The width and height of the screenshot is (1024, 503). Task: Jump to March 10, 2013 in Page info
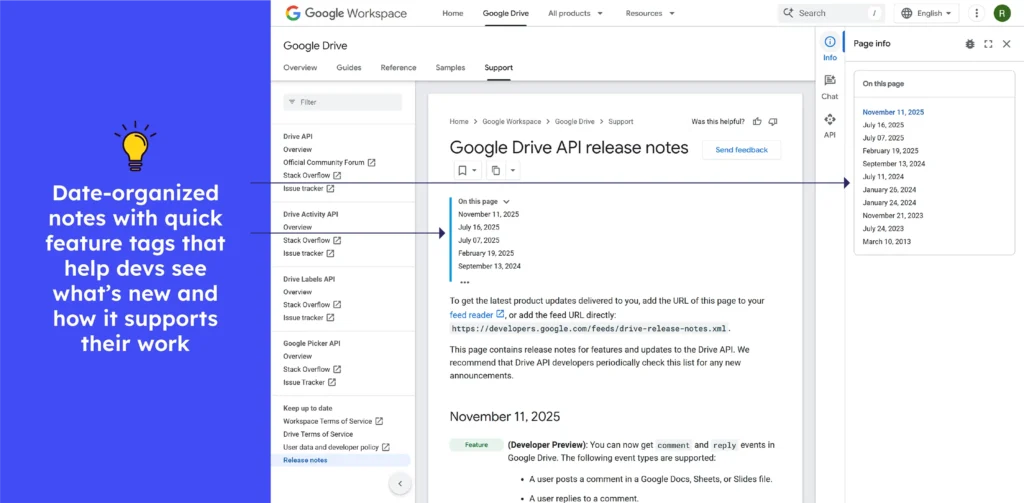coord(886,242)
